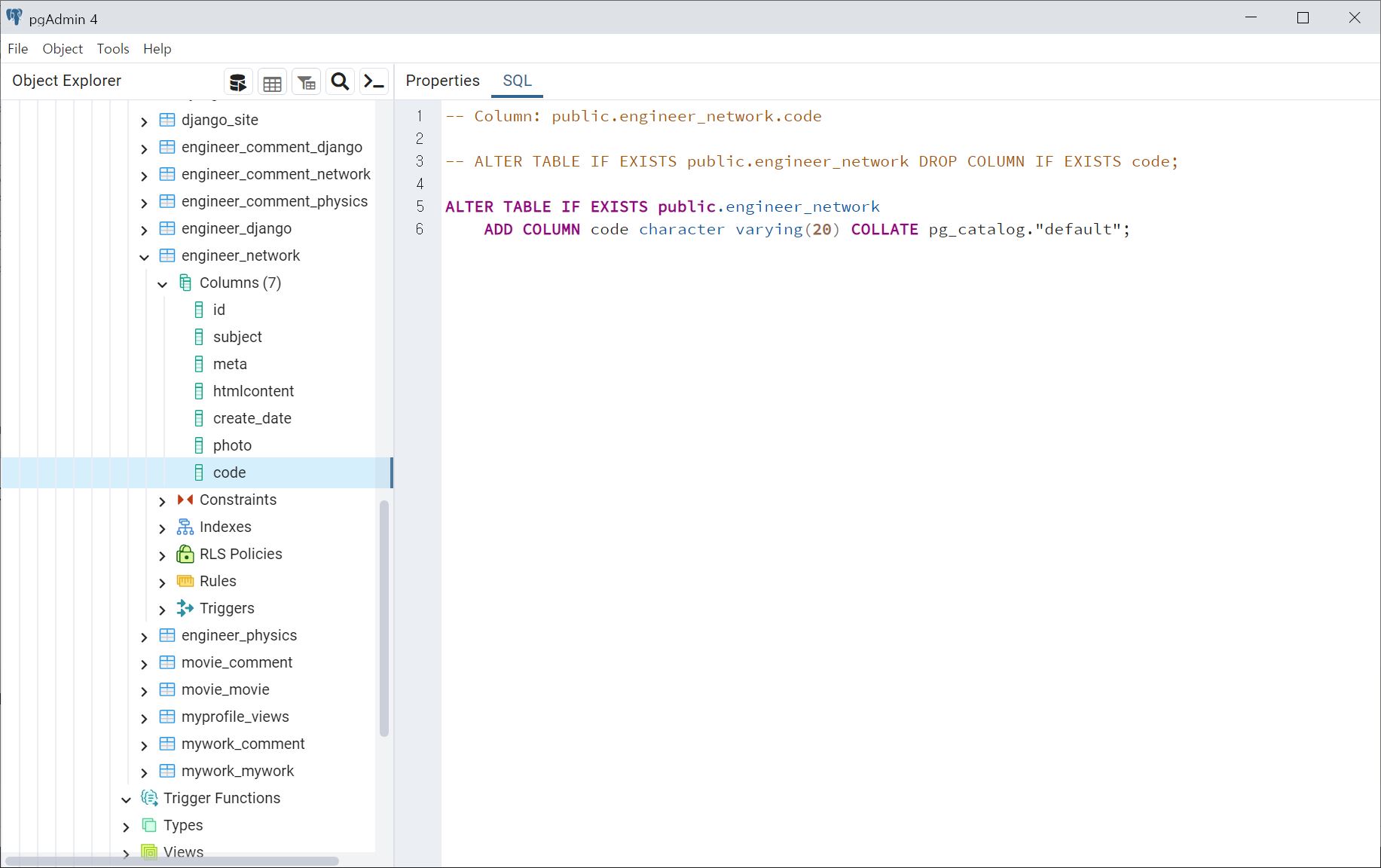Select the meta column
This screenshot has width=1381, height=868.
click(x=230, y=364)
